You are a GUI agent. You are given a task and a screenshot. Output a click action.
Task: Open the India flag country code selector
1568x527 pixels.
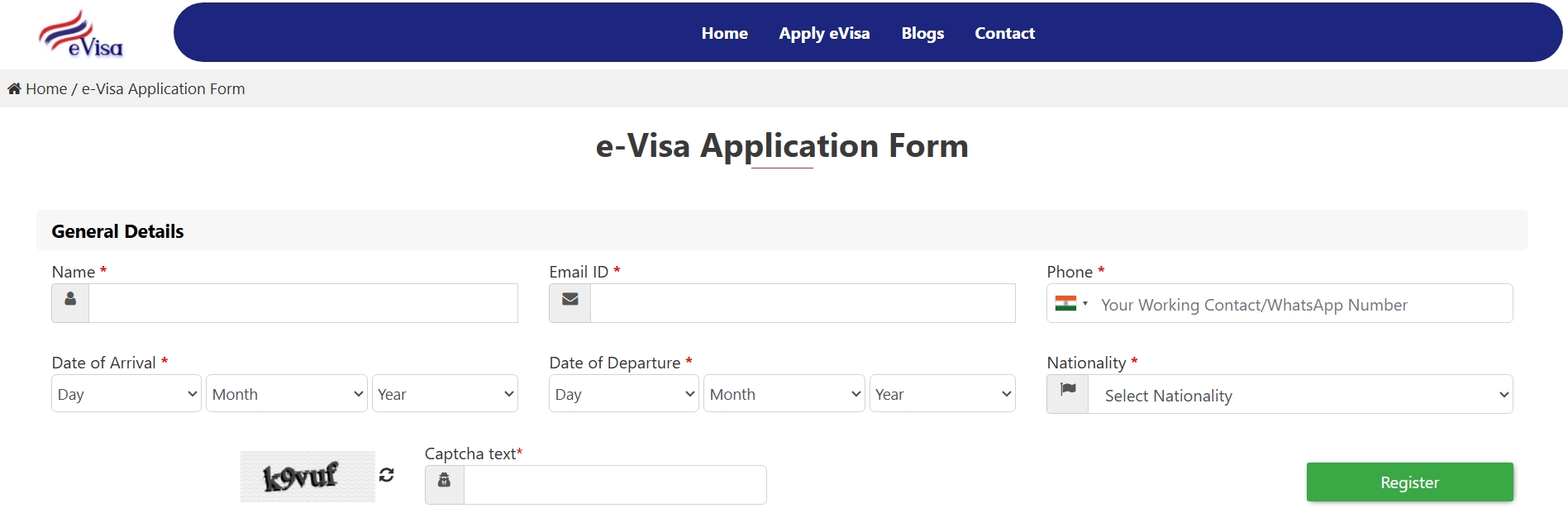(x=1071, y=304)
